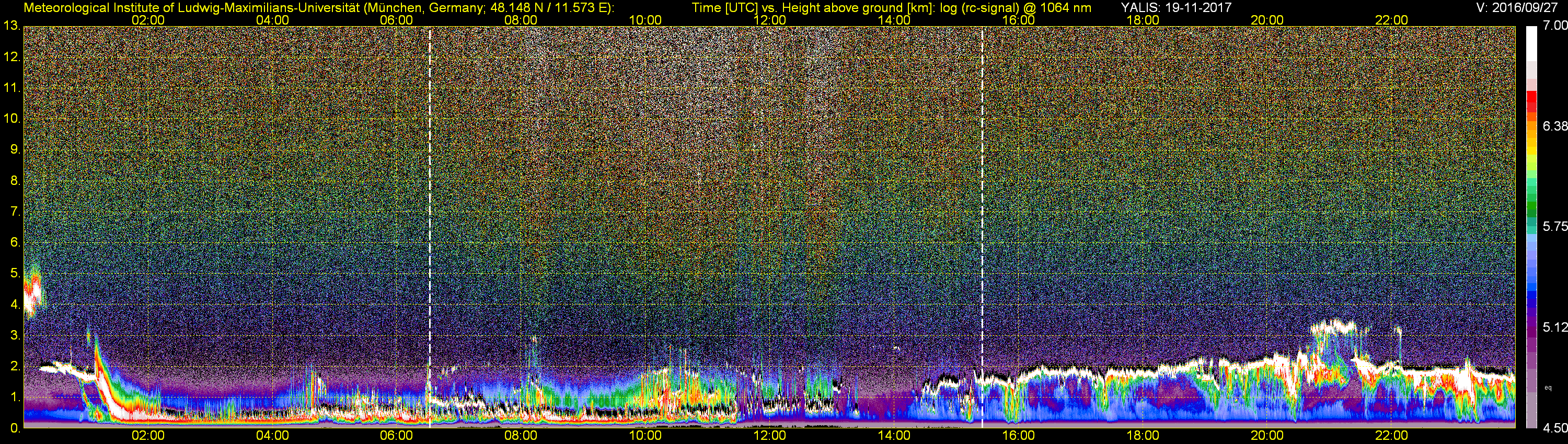Pick the 5.12 value on the color scale

point(1555,328)
